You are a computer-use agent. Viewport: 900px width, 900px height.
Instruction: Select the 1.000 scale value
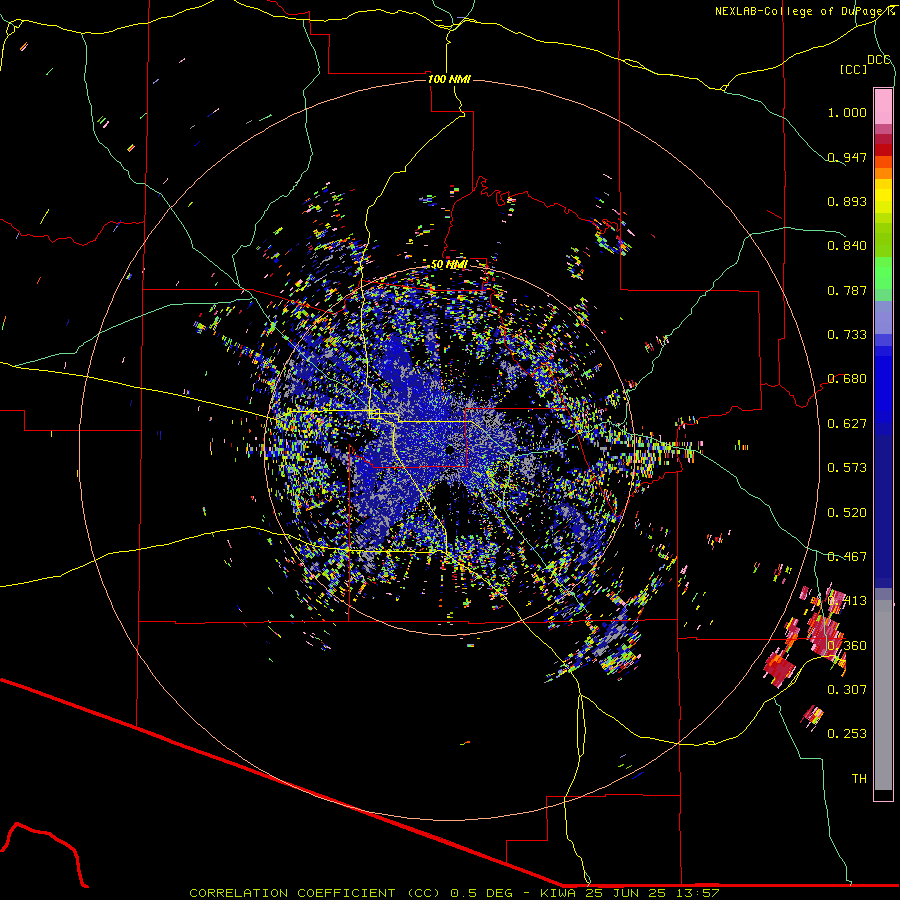tap(847, 112)
